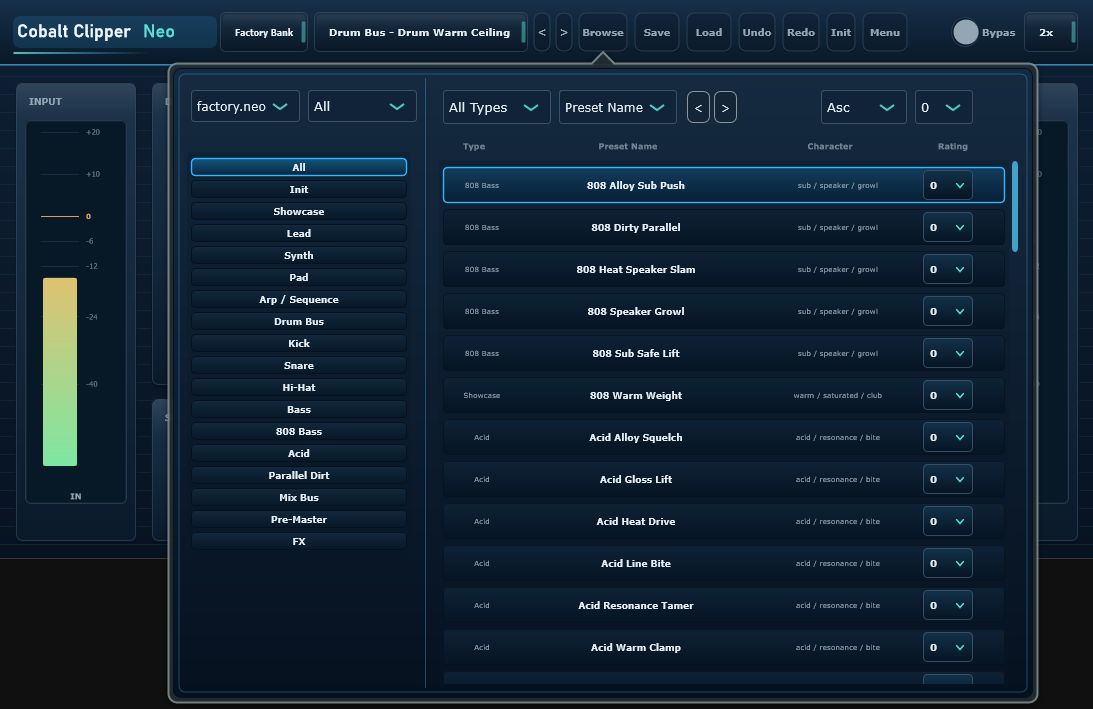Set rating for 808 Warm Weight

tap(947, 395)
